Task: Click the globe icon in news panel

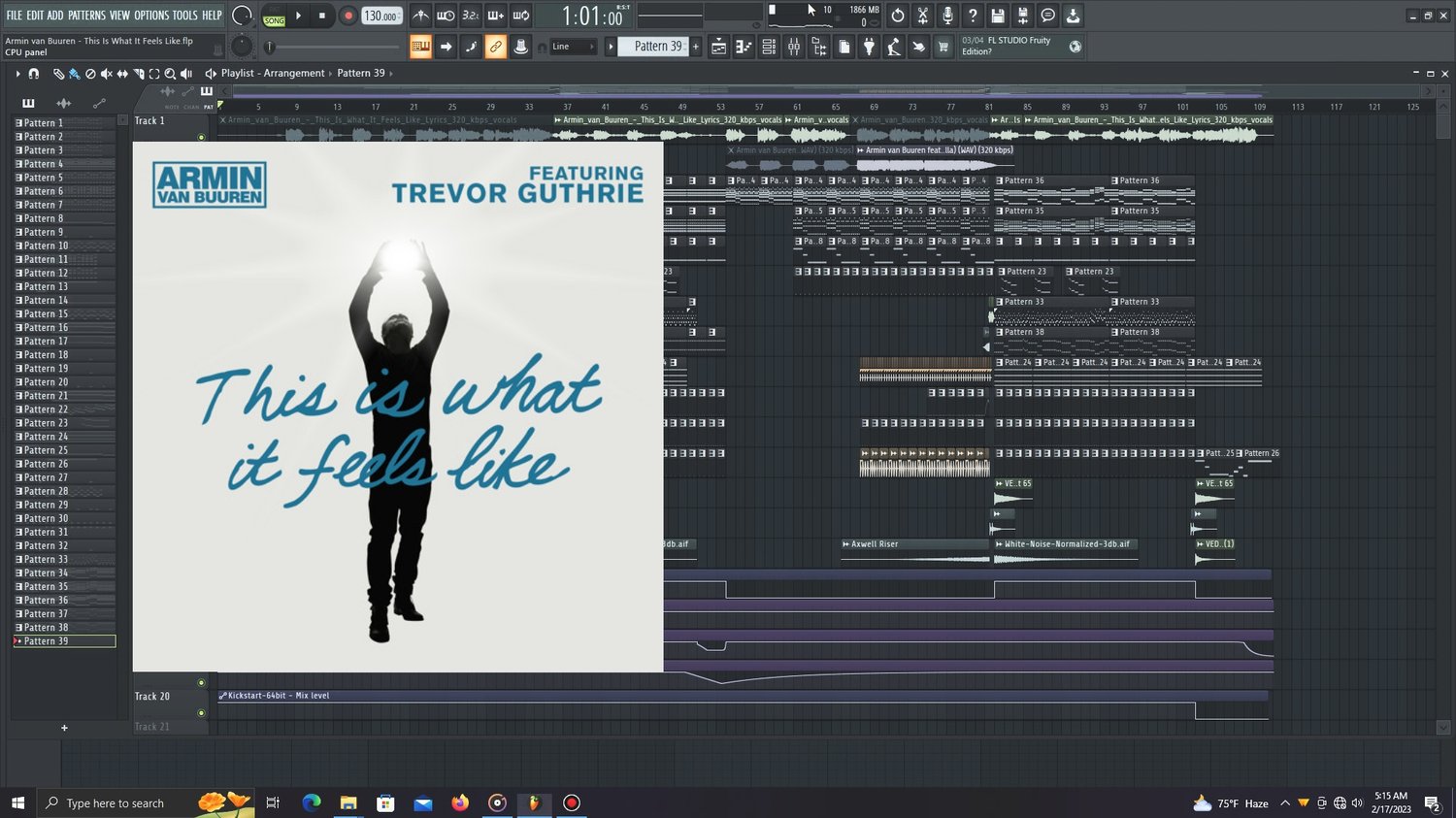Action: pyautogui.click(x=1075, y=47)
